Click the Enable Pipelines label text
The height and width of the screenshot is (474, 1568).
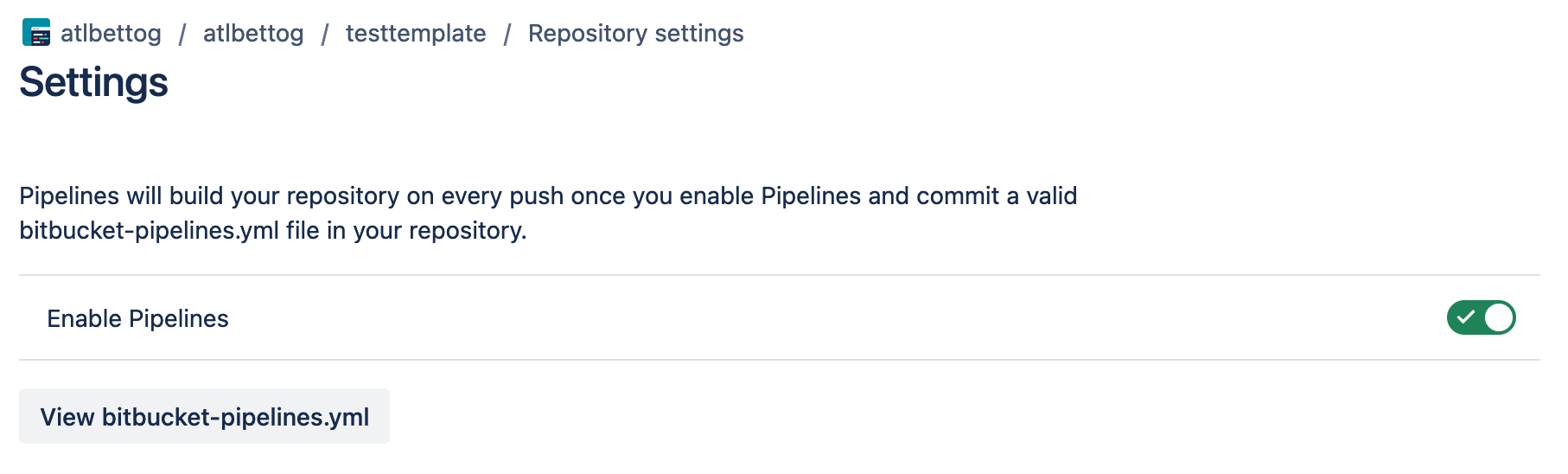(x=137, y=318)
